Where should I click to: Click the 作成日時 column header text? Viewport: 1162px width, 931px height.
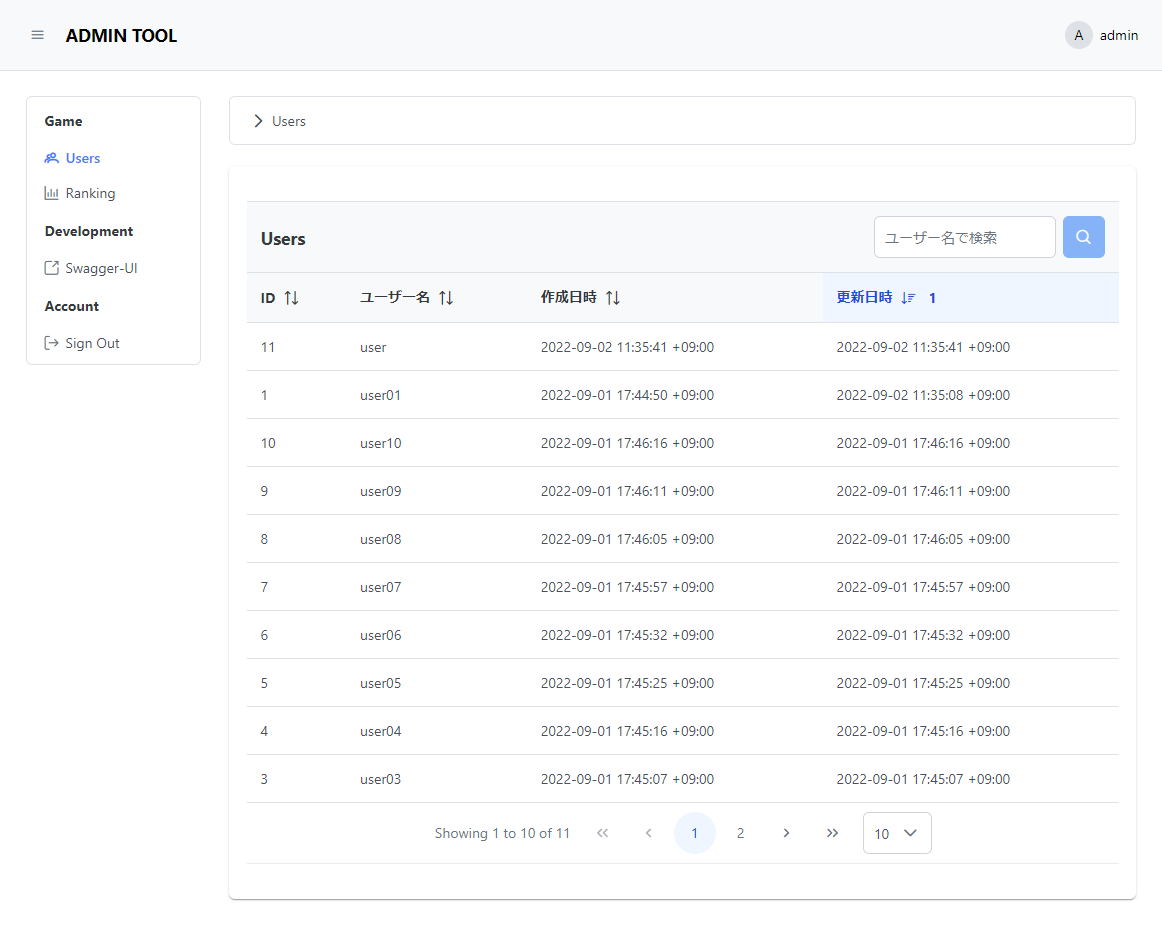[x=568, y=297]
